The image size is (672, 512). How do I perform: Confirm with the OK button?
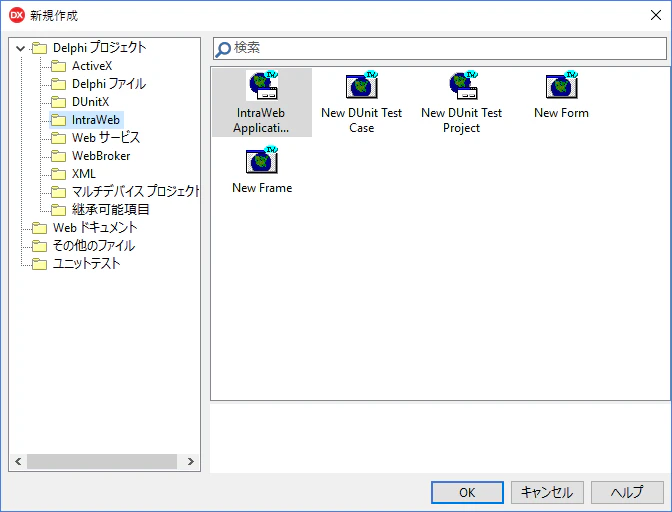tap(467, 493)
